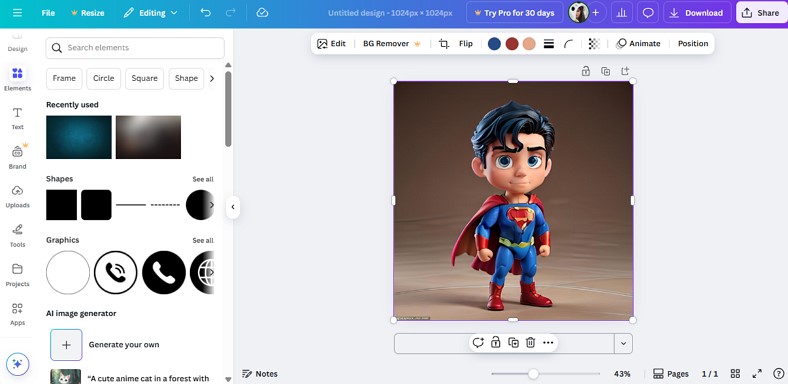Click Generate your own plus tile
This screenshot has height=384, width=788.
pyautogui.click(x=66, y=345)
